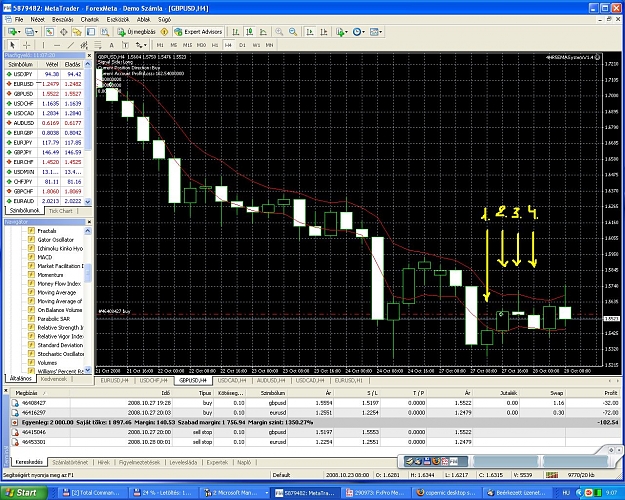625x500 pixels.
Task: Select the vertical line drawing tool
Action: (x=43, y=45)
